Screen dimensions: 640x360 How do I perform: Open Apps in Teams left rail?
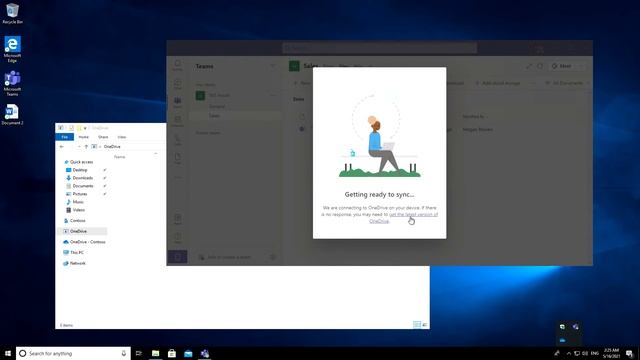pyautogui.click(x=178, y=219)
